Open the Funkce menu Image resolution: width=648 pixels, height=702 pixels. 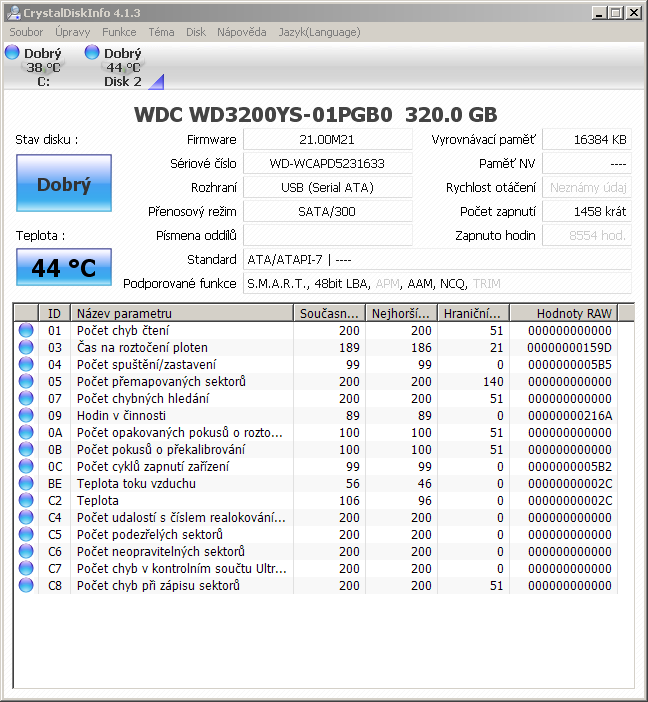point(119,32)
